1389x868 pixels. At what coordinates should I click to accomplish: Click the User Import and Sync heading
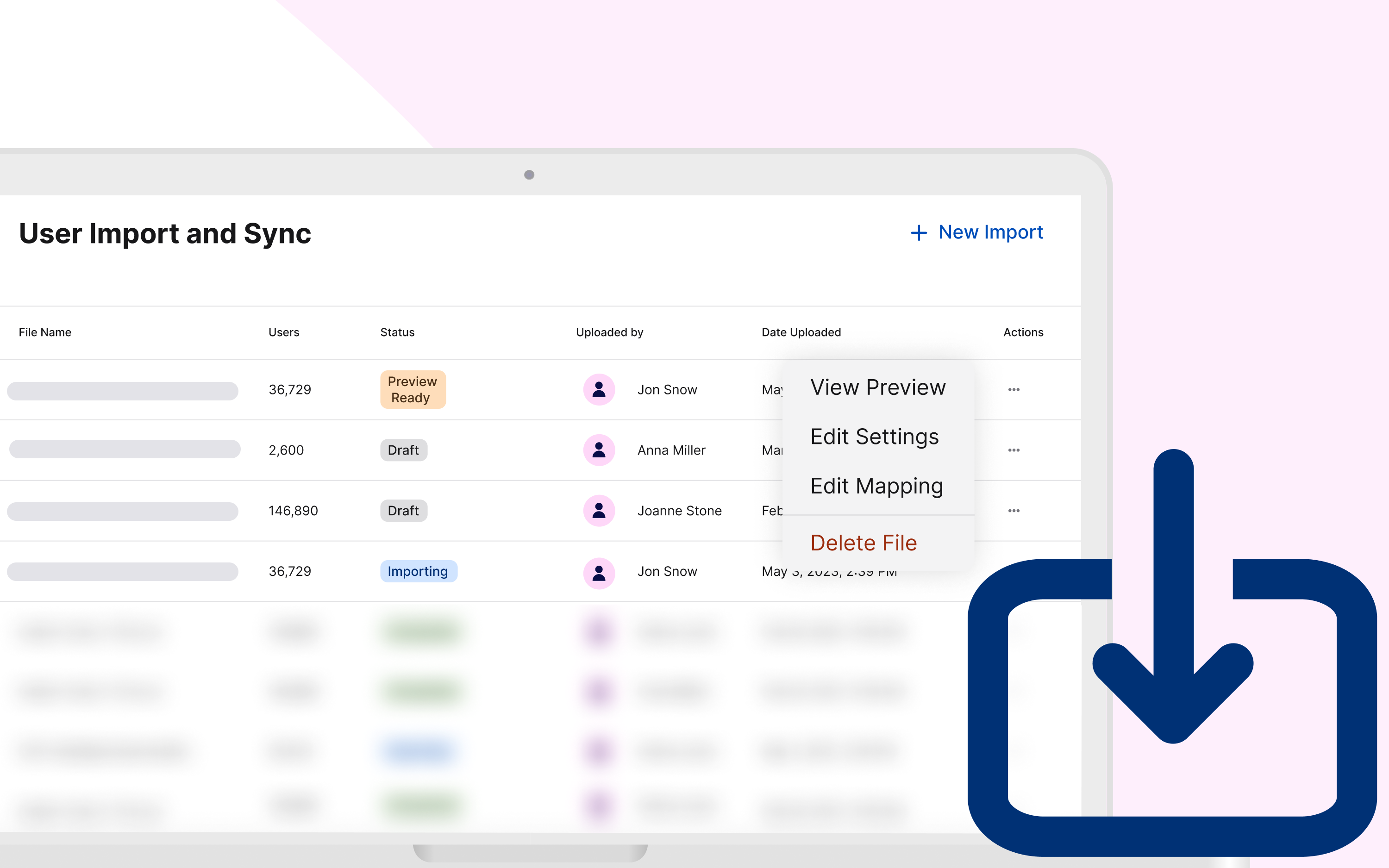click(165, 234)
